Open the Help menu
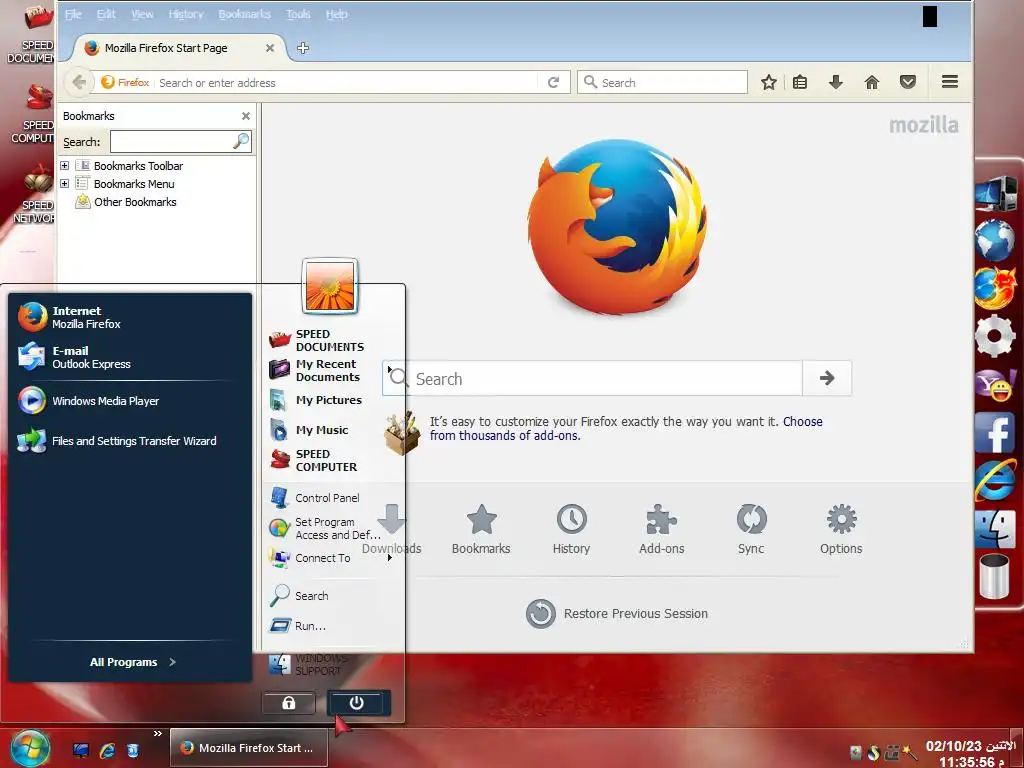The width and height of the screenshot is (1024, 768). pos(336,14)
